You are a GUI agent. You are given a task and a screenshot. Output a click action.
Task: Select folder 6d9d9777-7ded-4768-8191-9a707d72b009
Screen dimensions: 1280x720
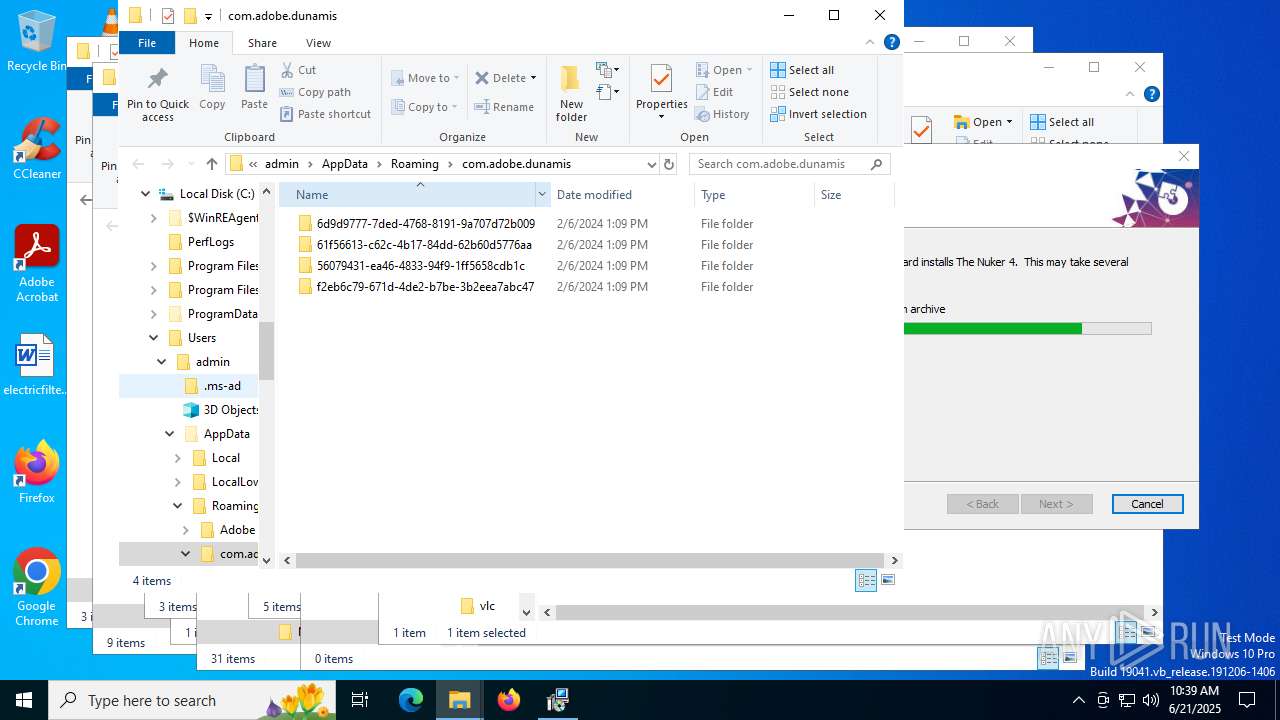425,224
